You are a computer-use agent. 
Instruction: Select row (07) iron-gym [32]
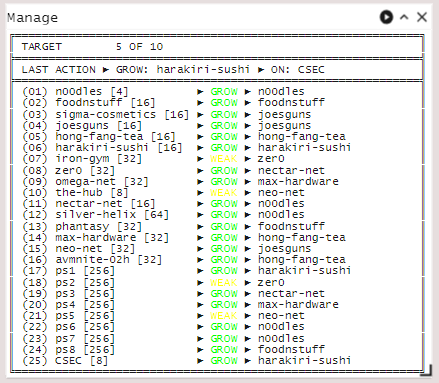(x=187, y=158)
